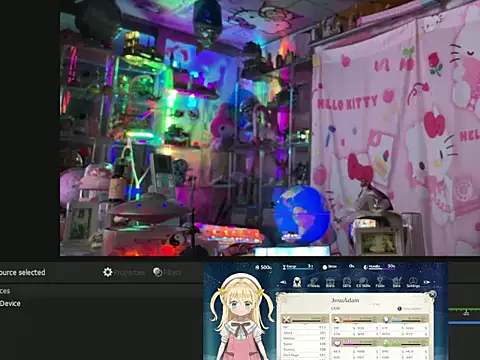
Task: Click the 500G gold counter
Action: 264,267
